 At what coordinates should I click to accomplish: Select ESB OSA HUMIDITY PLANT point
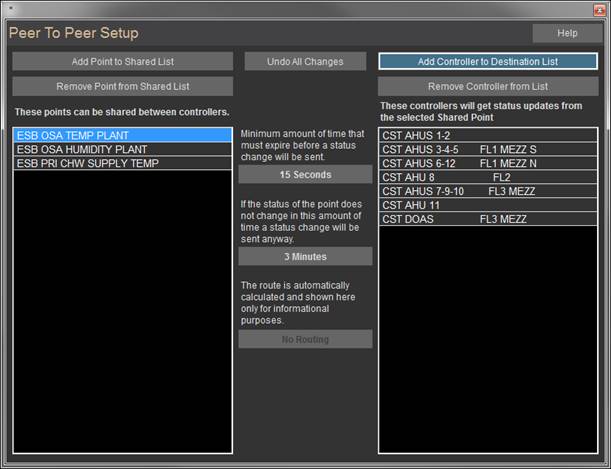123,149
